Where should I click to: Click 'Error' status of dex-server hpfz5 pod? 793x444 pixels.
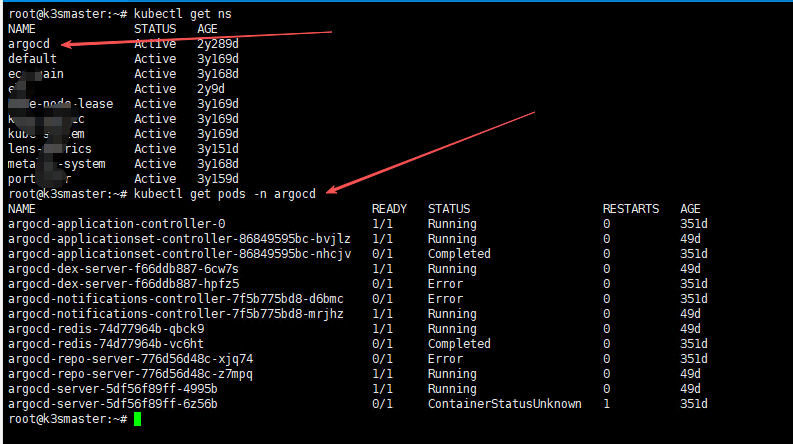coord(445,284)
